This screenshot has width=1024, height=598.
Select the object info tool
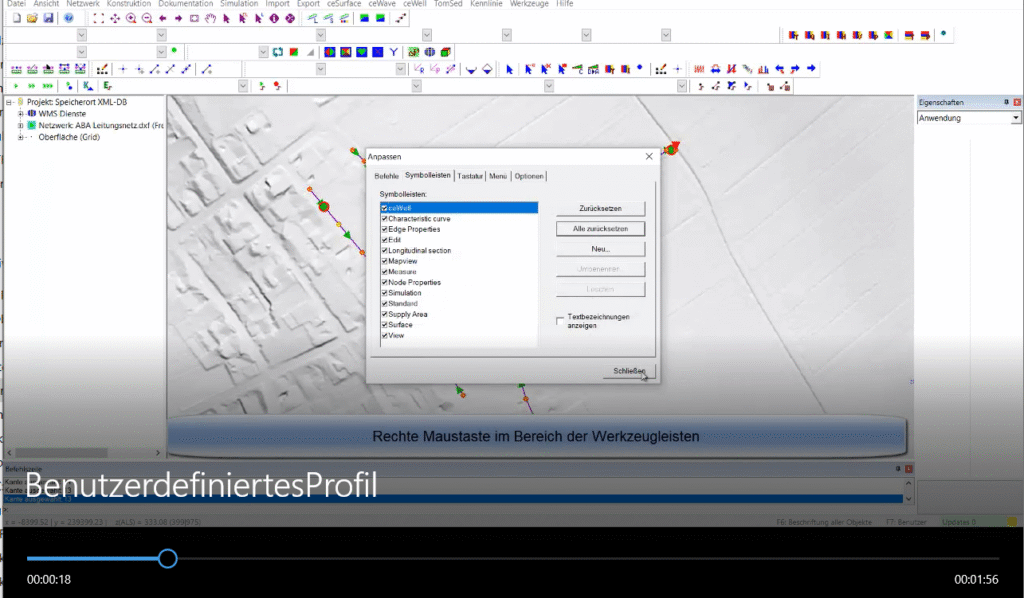pos(274,18)
